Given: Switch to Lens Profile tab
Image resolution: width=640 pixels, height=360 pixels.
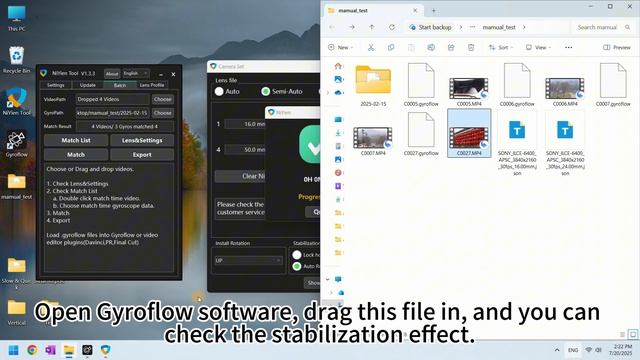Looking at the screenshot, I should point(152,85).
